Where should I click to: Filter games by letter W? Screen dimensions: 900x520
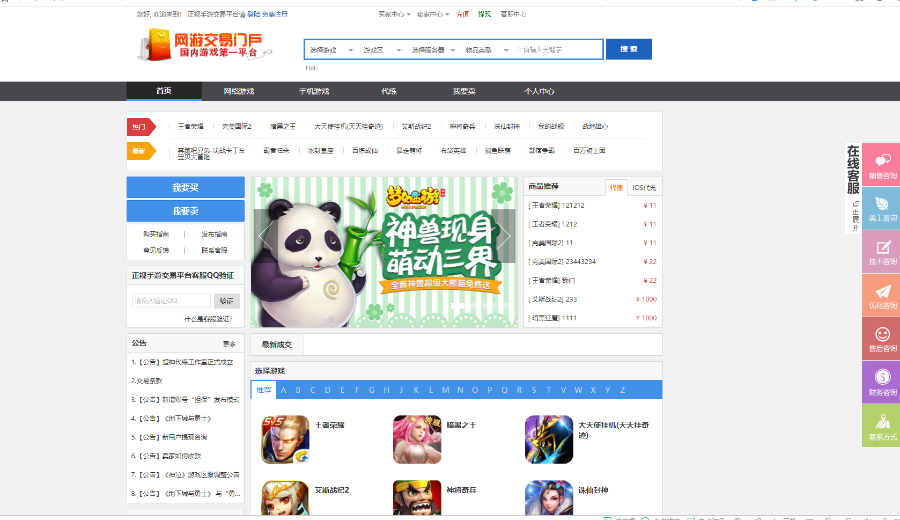coord(578,390)
